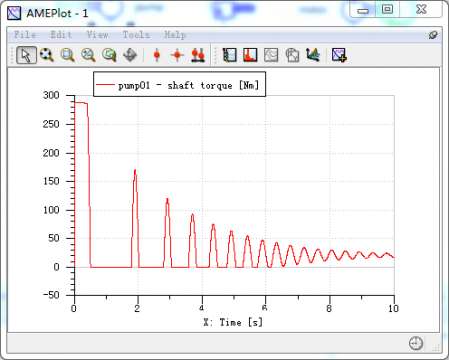
Task: Click the previous zoom magnifier icon
Action: coord(109,55)
